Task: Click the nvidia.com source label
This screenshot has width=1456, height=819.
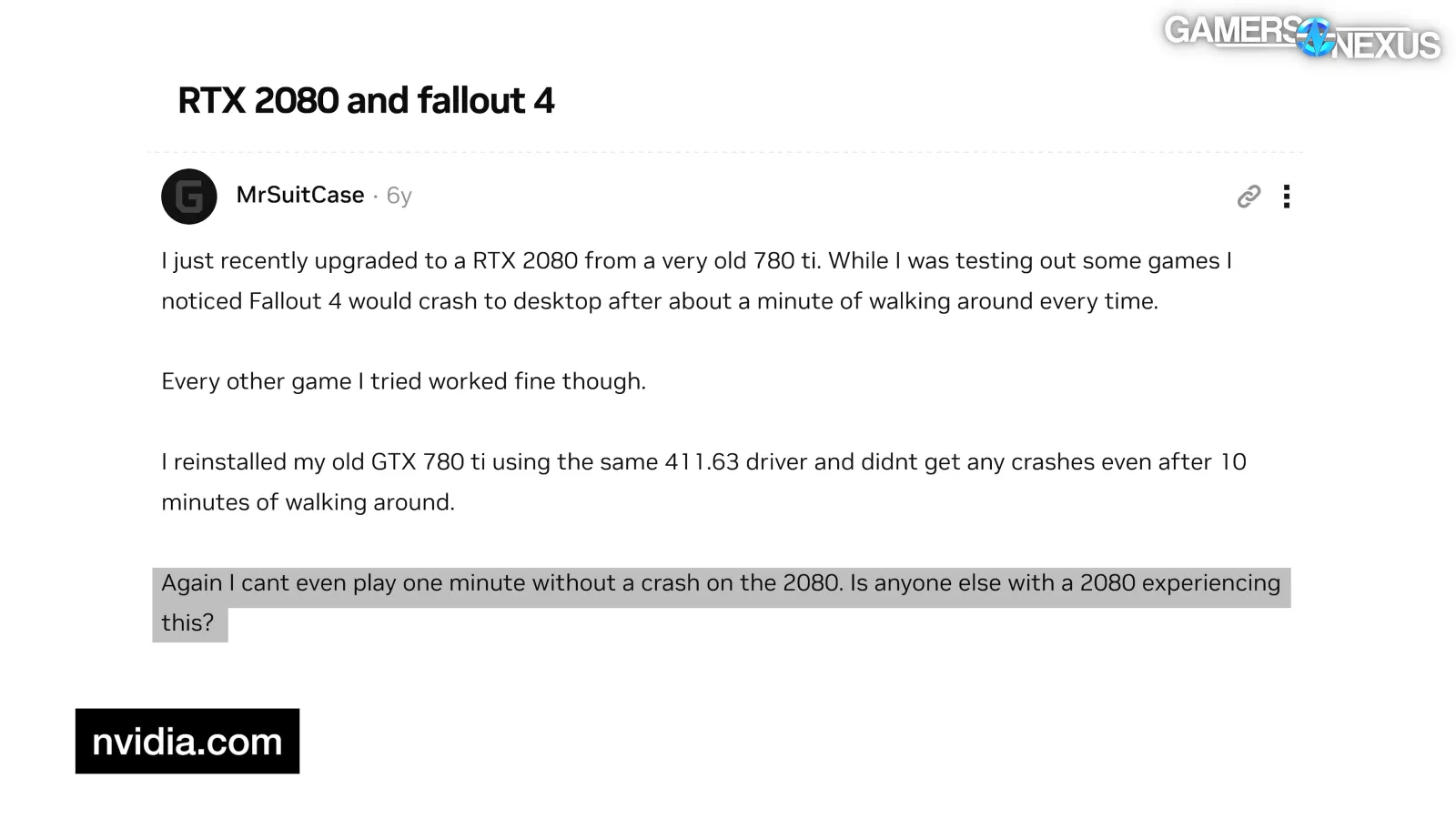Action: [187, 742]
